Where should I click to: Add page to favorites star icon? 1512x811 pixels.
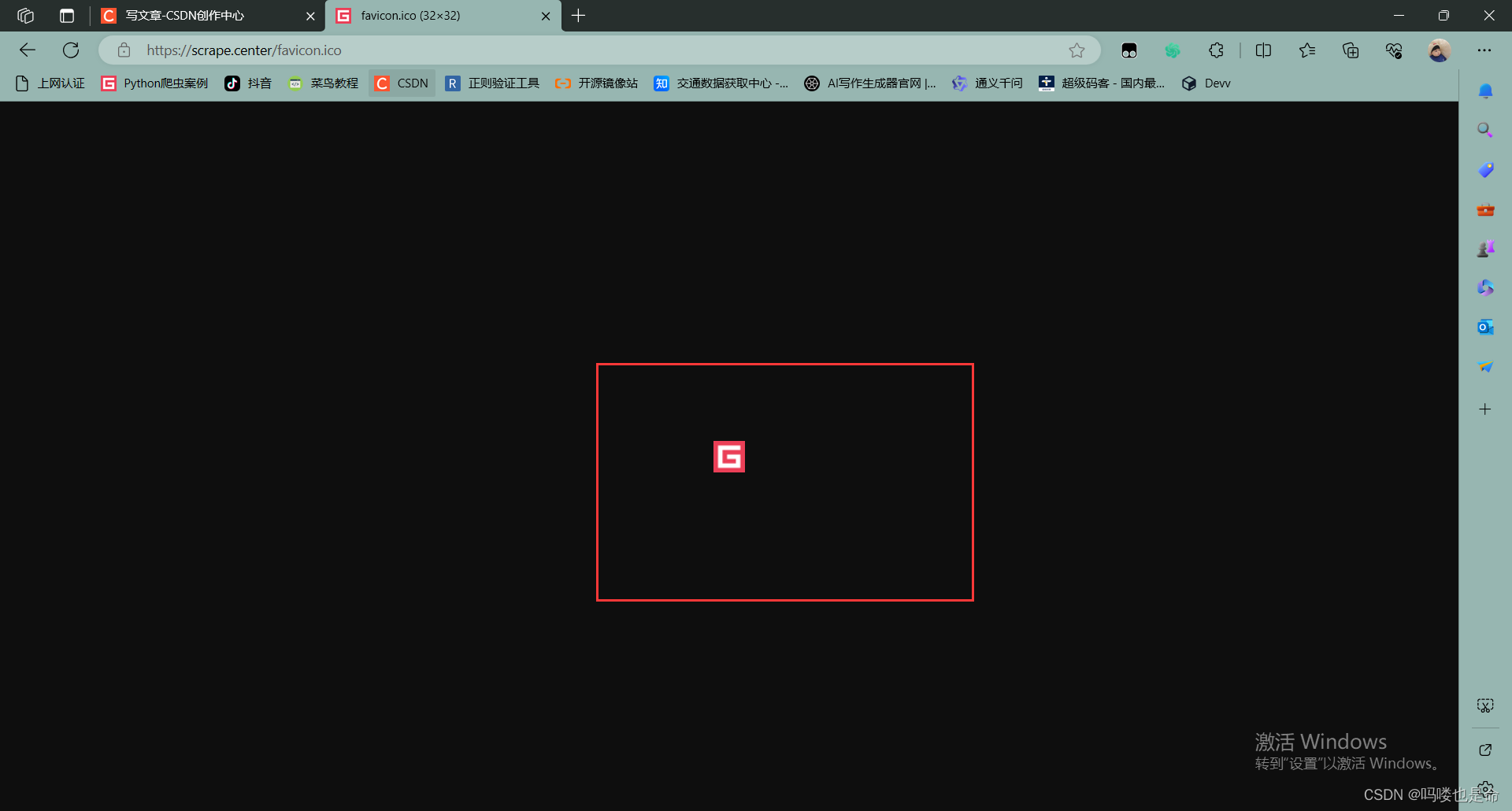click(x=1077, y=50)
